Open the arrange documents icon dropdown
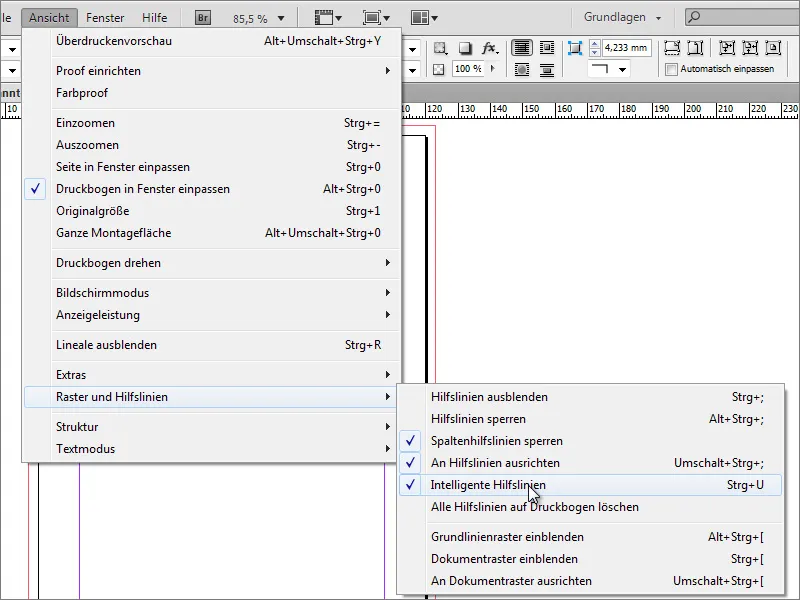This screenshot has height=600, width=800. [424, 18]
